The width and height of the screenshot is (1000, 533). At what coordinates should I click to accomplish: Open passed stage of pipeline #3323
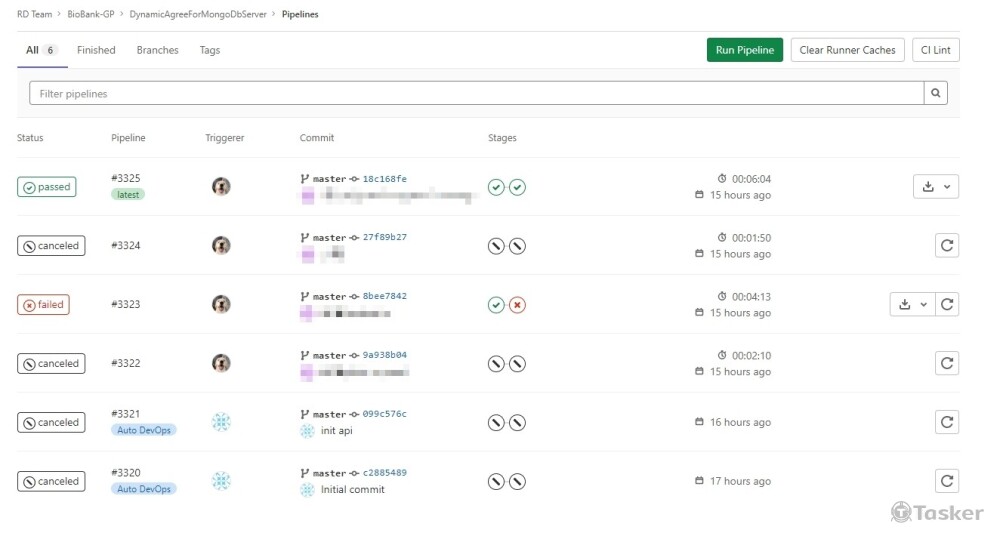(496, 305)
